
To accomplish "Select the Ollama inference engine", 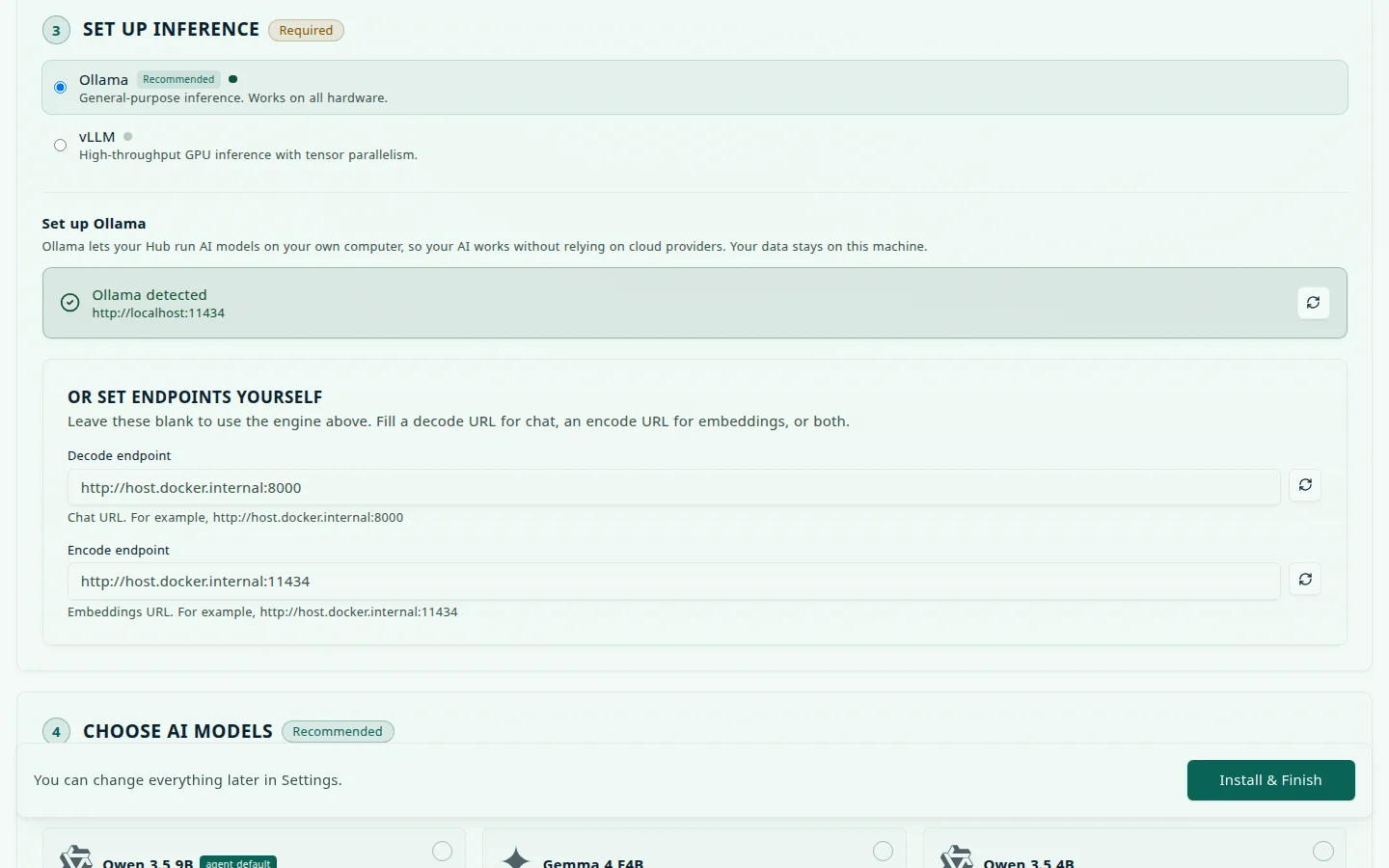I will click(60, 88).
